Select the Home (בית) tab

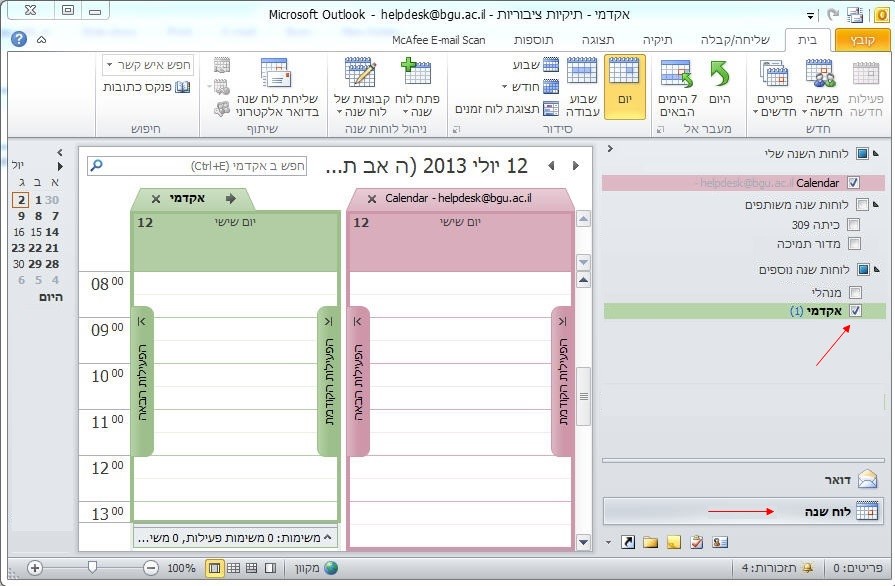(807, 40)
